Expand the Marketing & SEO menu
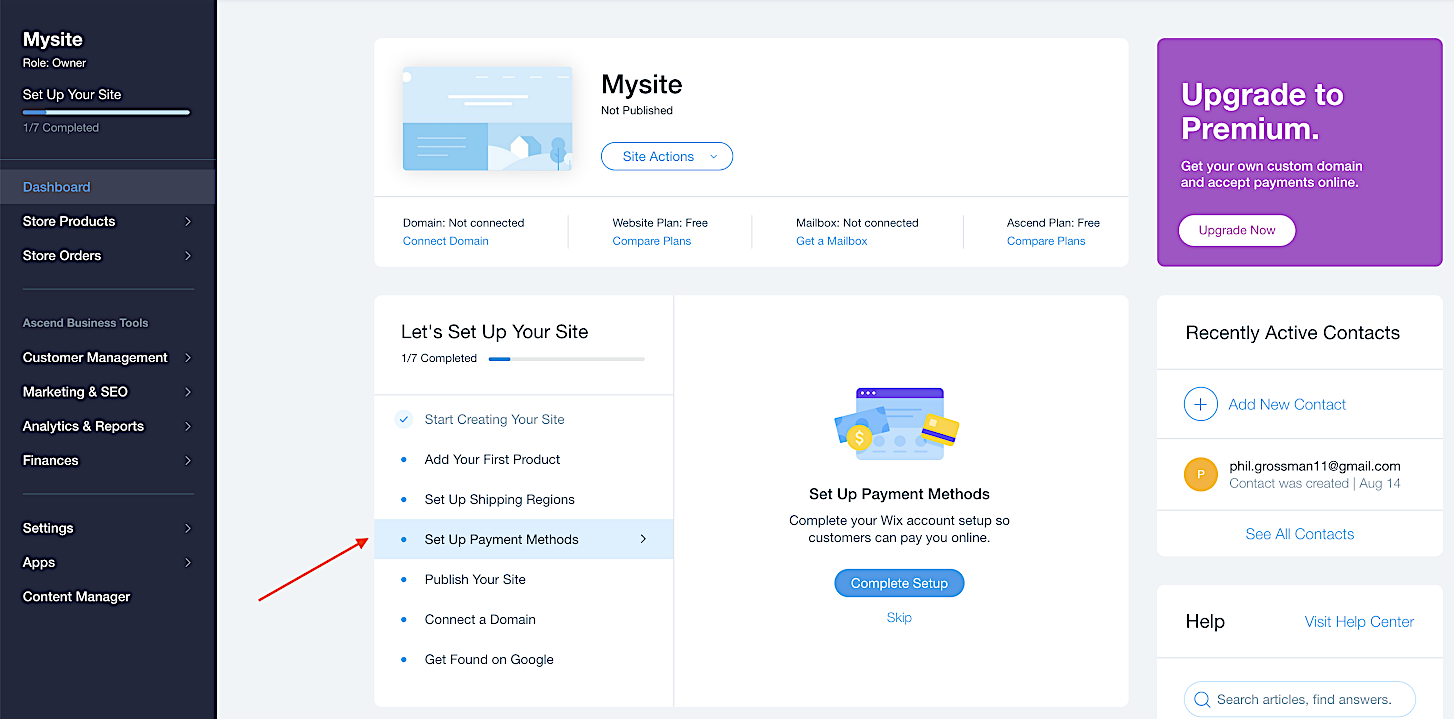 tap(107, 392)
